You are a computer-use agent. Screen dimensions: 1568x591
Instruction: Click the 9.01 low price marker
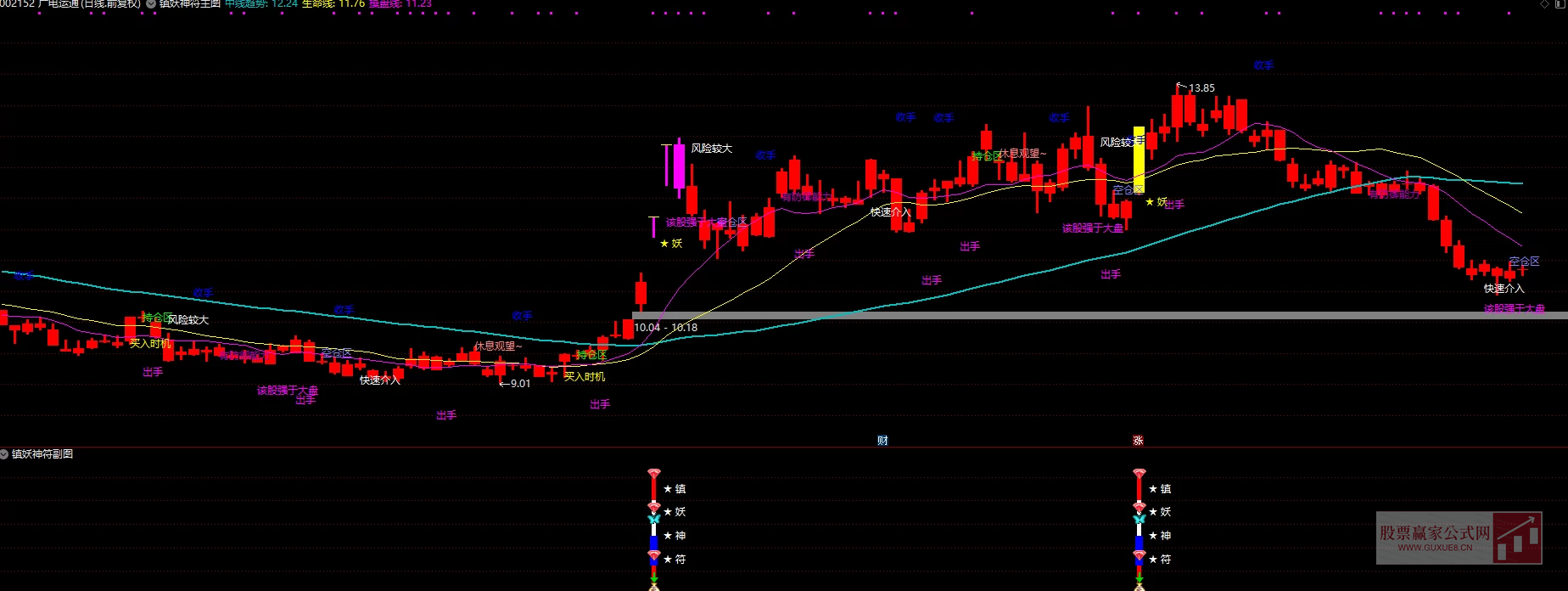pyautogui.click(x=519, y=384)
